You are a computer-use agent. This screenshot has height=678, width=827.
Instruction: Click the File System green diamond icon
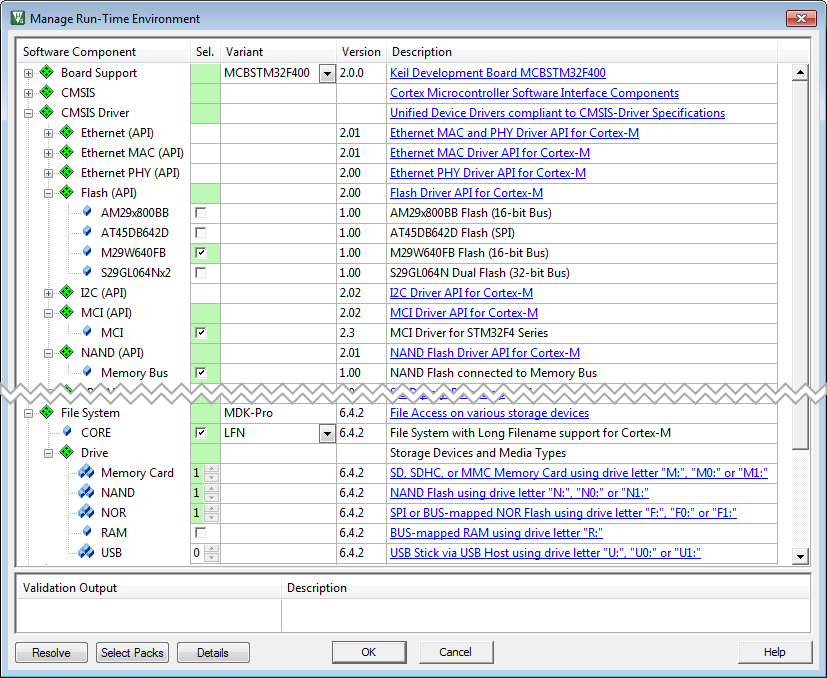click(46, 413)
